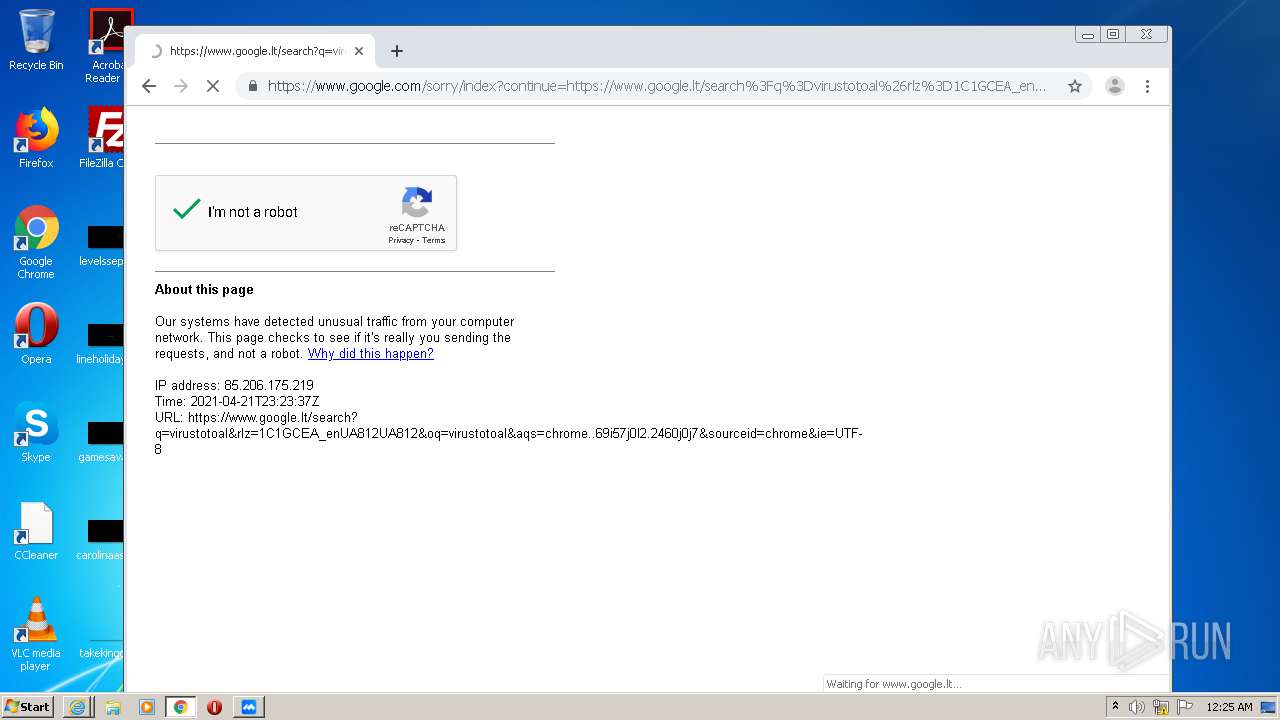1280x720 pixels.
Task: Select the google.lt search tab
Action: coord(255,51)
